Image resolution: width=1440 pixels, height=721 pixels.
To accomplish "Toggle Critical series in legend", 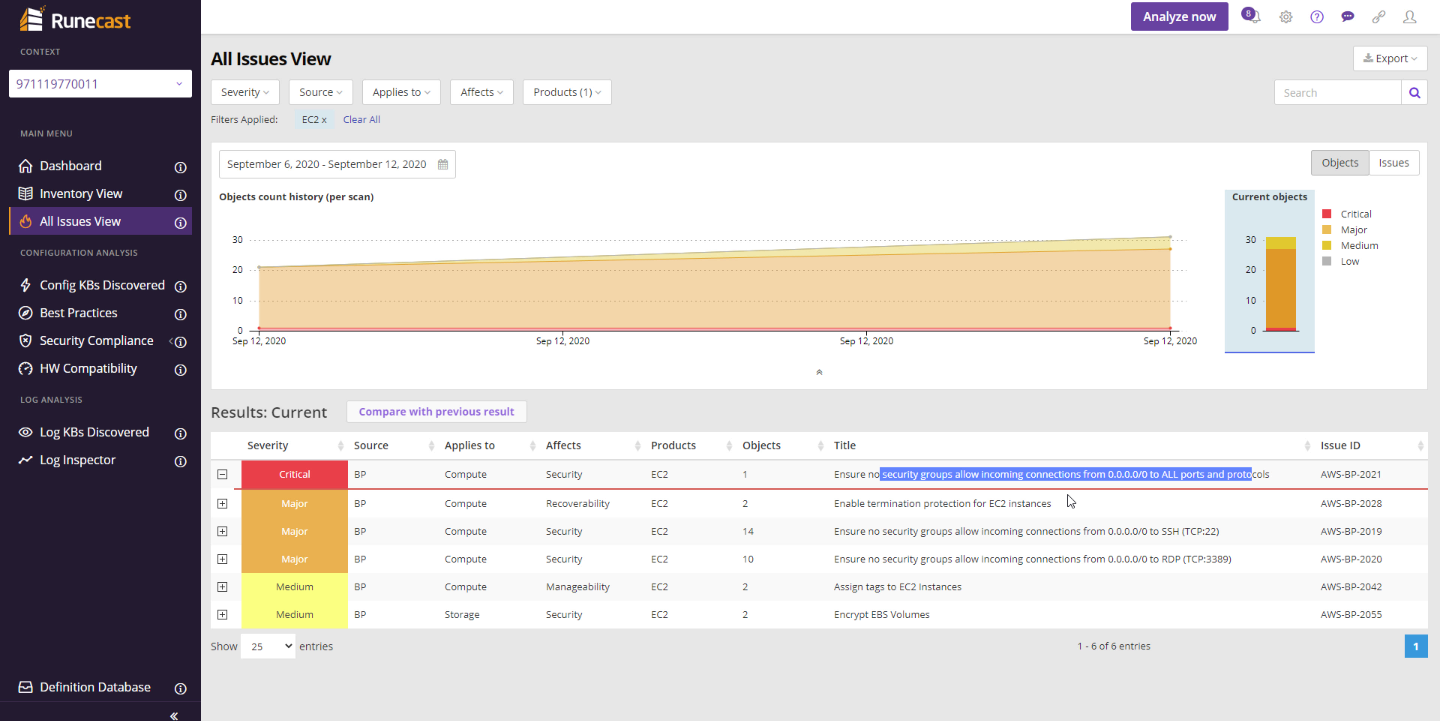I will (1347, 214).
